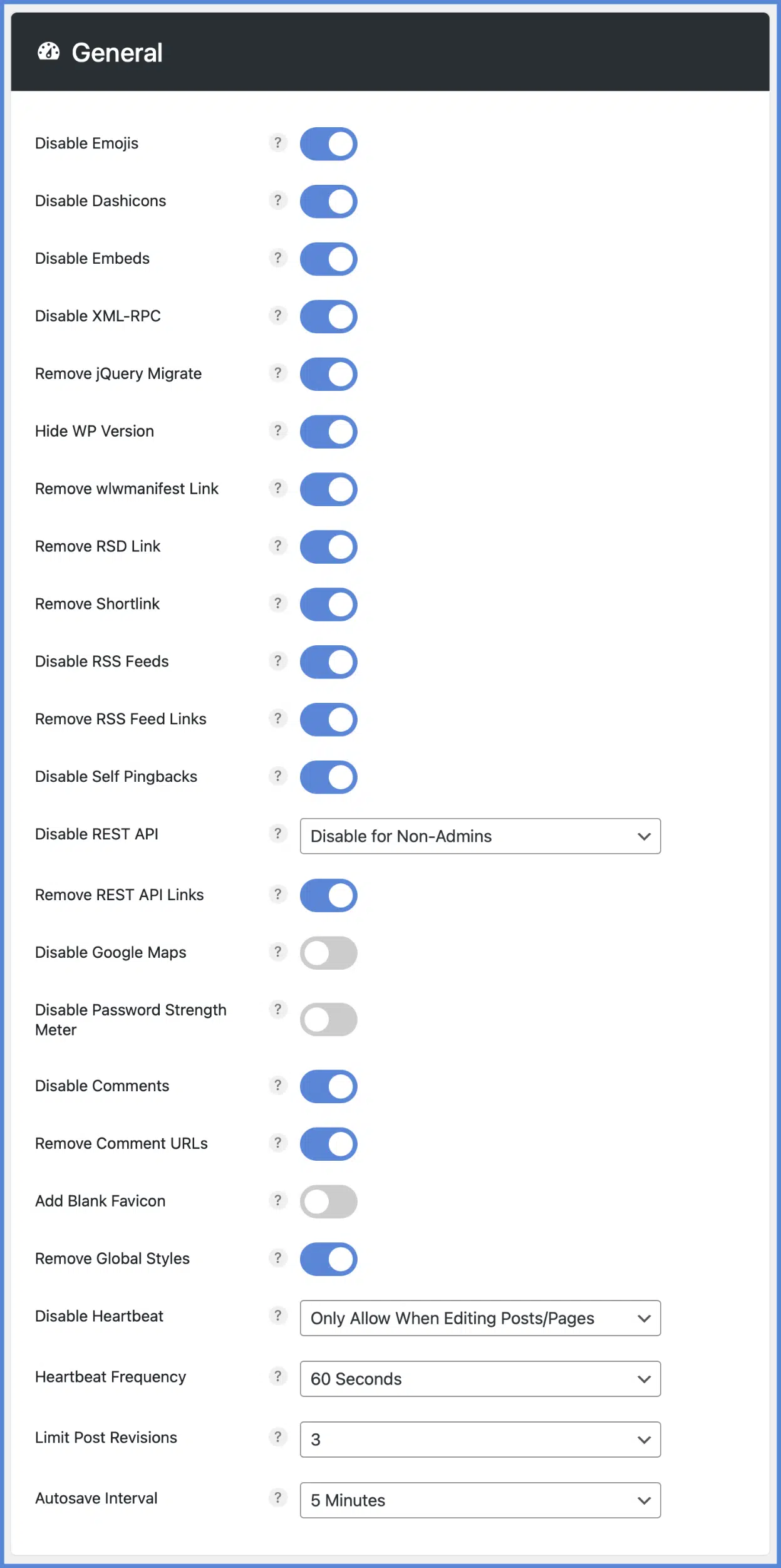
Task: Click help icon for Heartbeat Frequency
Action: click(x=277, y=1376)
